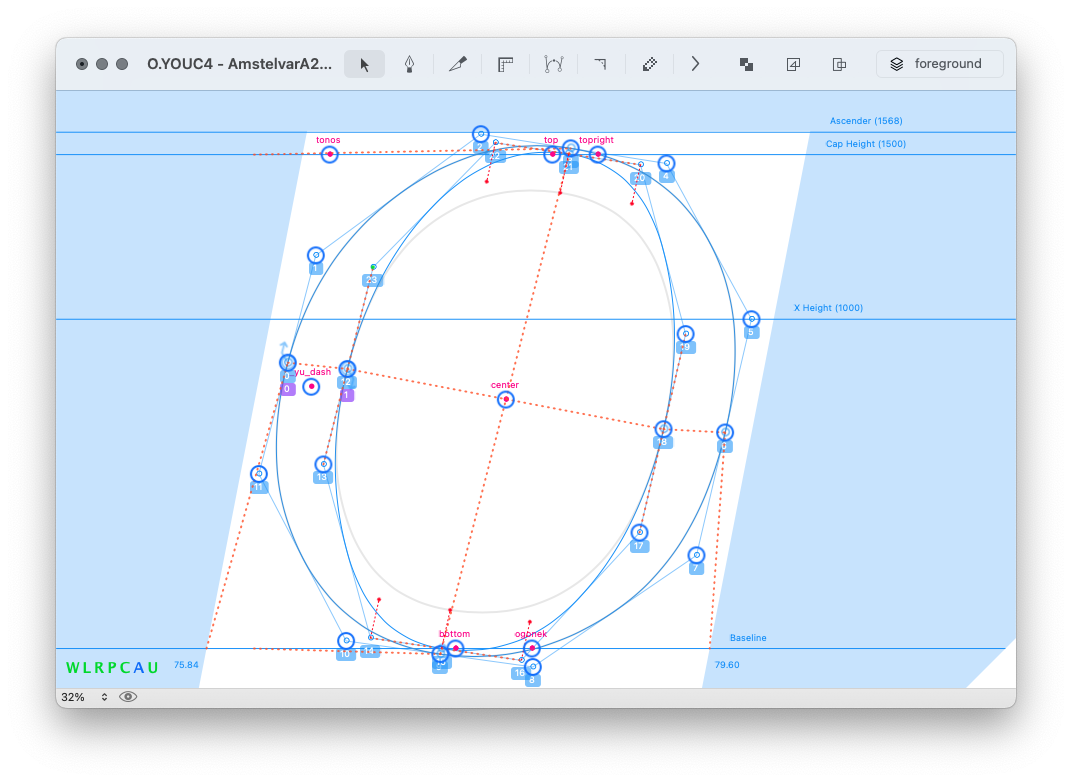Select the eraser tool in toolbar
Screen dimensions: 1072x782
coord(649,64)
